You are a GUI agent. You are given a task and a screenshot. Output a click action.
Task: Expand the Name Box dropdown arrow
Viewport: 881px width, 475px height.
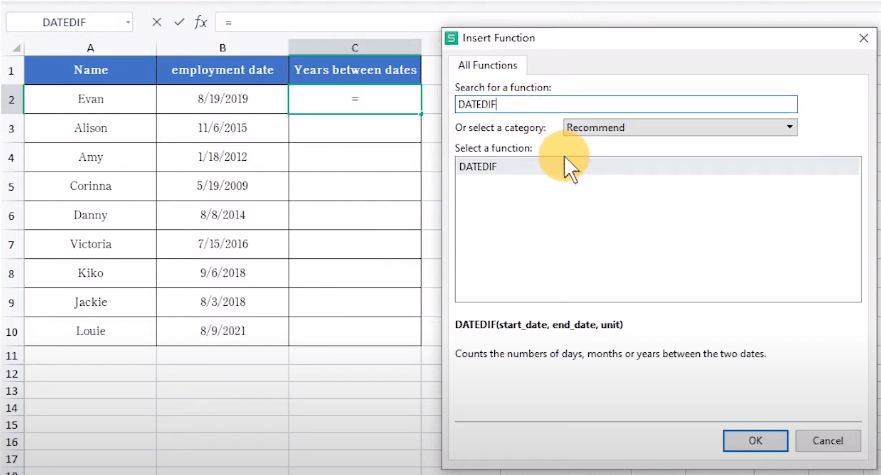128,22
